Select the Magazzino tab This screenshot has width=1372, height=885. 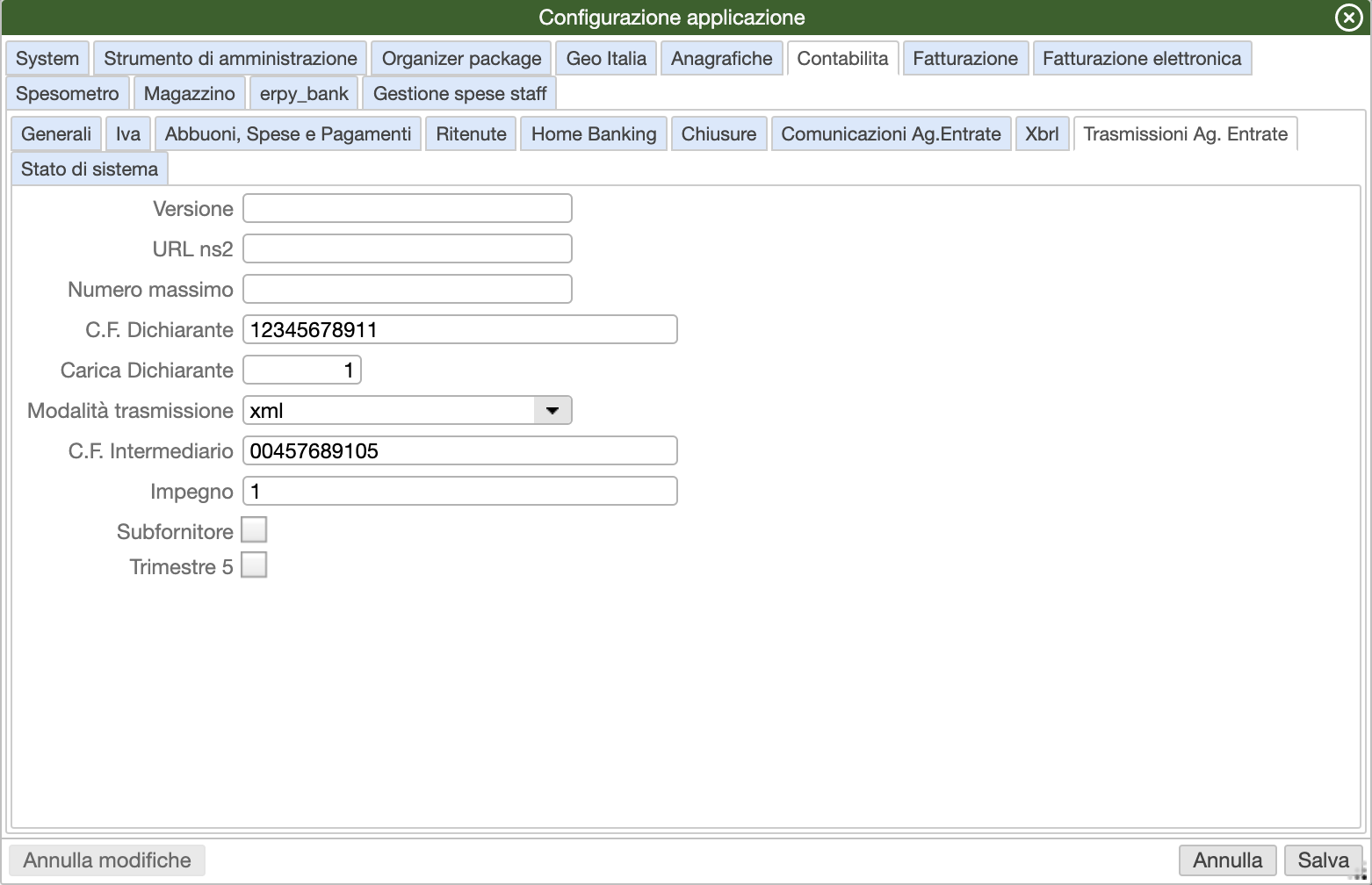point(190,94)
